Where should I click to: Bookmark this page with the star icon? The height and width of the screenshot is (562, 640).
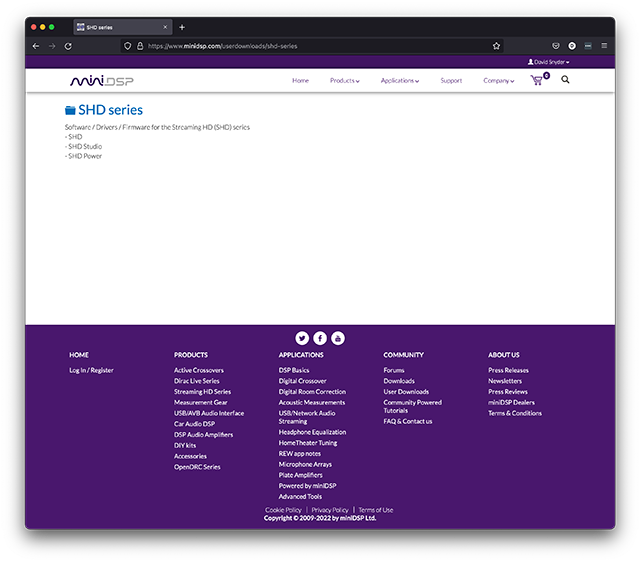pyautogui.click(x=496, y=46)
